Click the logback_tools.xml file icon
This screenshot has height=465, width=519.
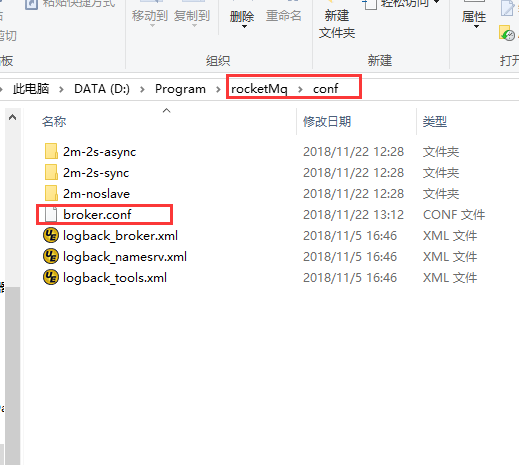pos(51,277)
